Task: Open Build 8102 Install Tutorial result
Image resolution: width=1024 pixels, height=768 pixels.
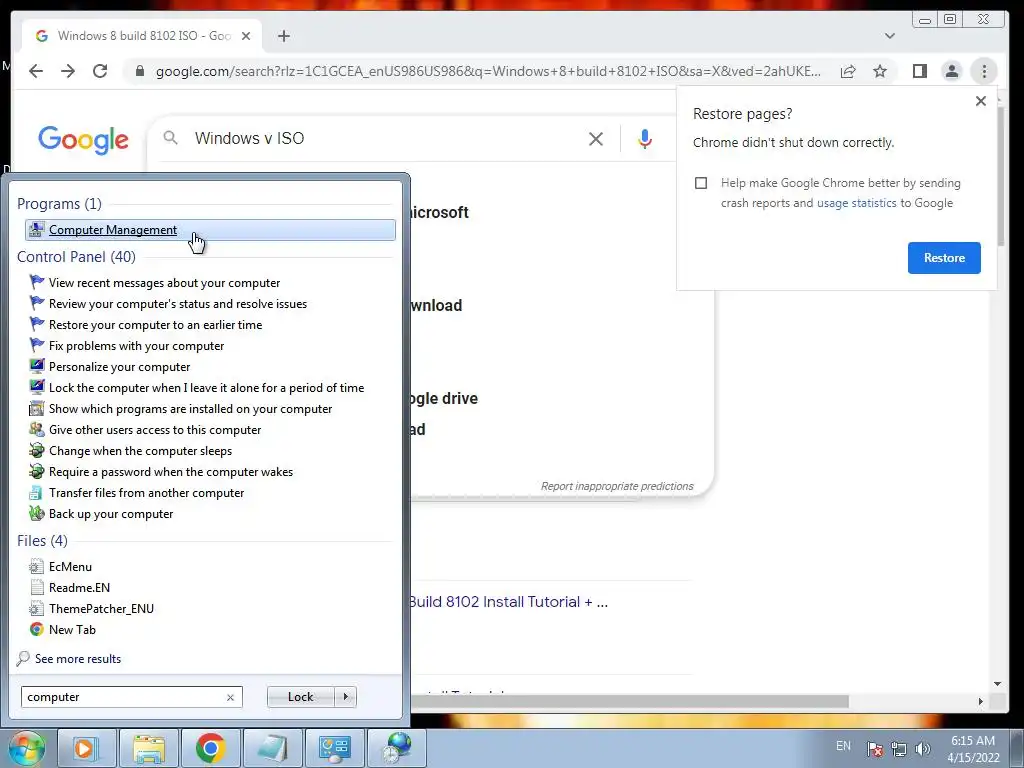Action: 508,601
